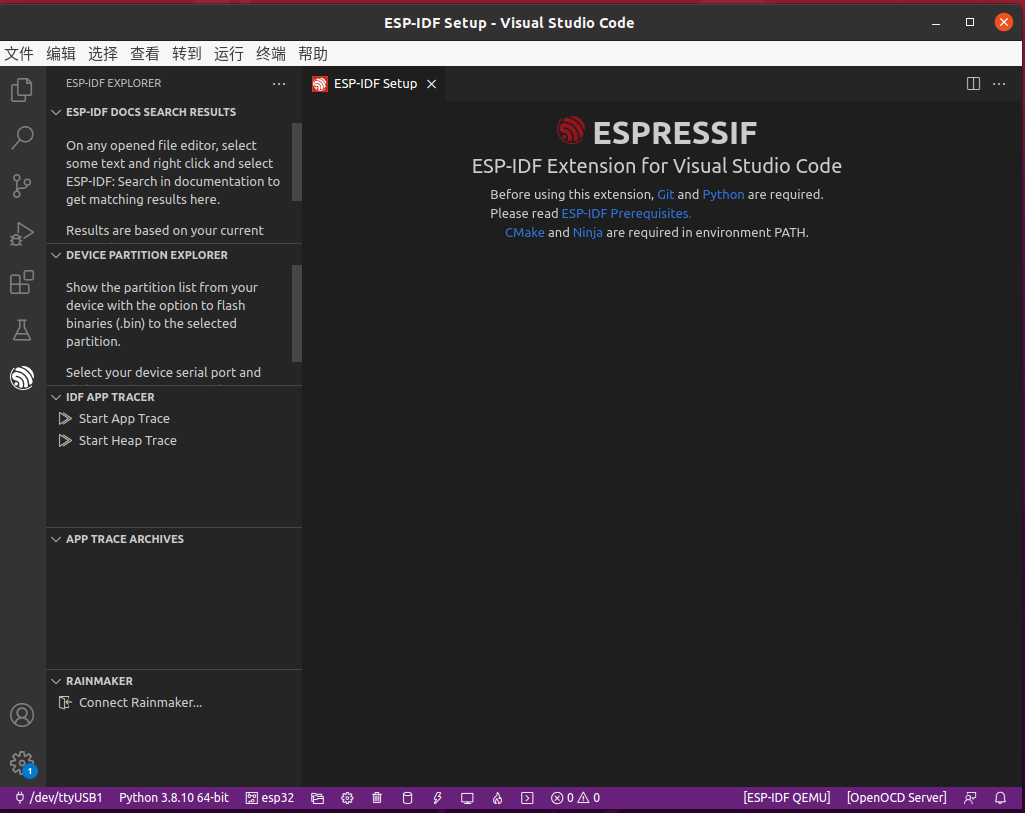Click the monitor device icon
This screenshot has height=813, width=1025.
[x=467, y=797]
